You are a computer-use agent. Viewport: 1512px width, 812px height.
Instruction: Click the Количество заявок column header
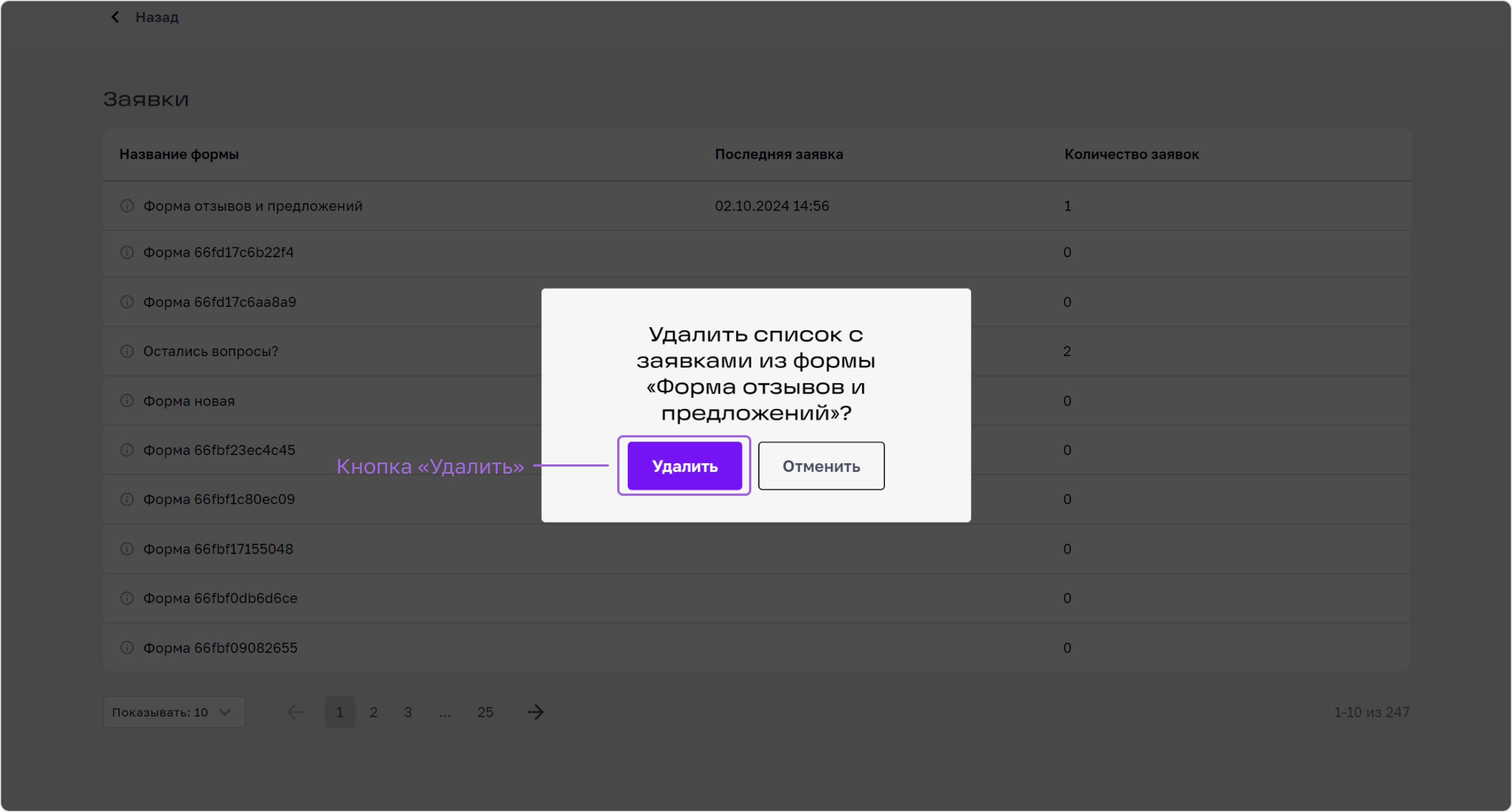[1132, 155]
